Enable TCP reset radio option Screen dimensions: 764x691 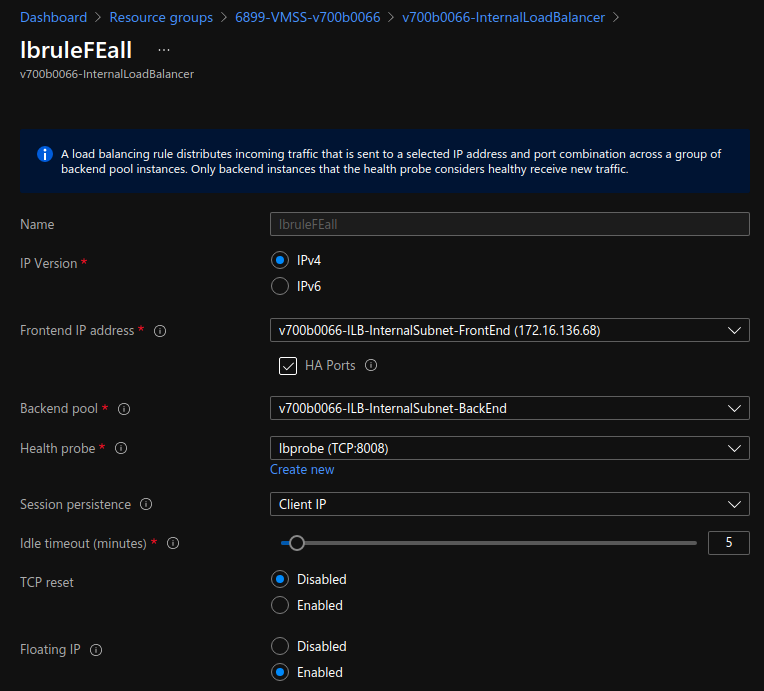point(280,605)
